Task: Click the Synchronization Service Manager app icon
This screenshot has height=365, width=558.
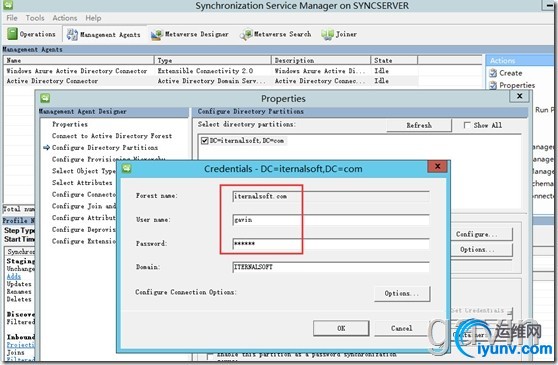Action: point(8,5)
